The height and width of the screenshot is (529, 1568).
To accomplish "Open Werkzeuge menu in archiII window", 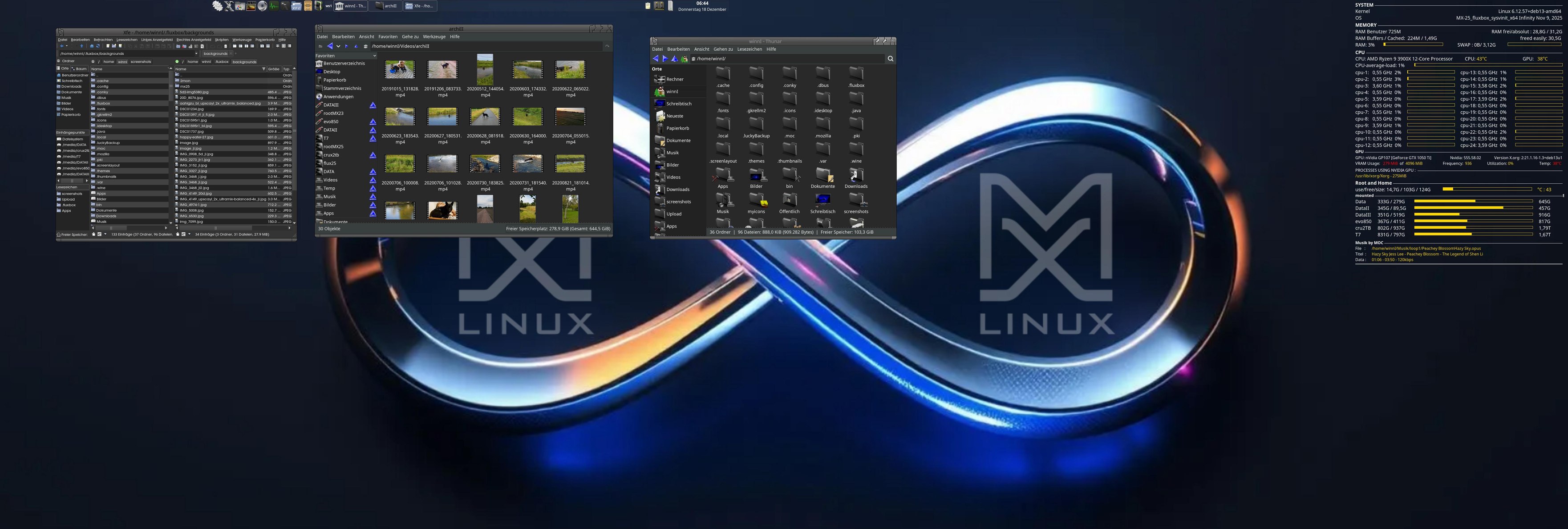I will tap(434, 36).
